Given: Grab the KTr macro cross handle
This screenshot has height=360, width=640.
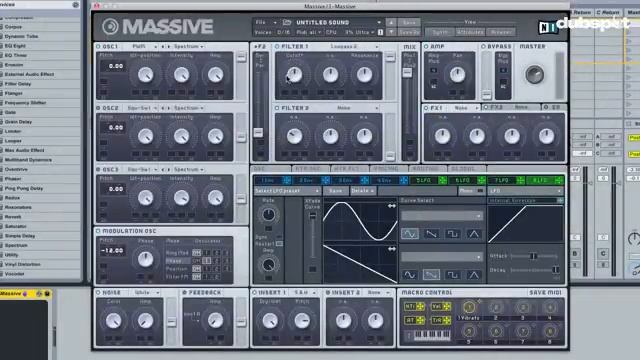Looking at the screenshot, I should [x=420, y=307].
